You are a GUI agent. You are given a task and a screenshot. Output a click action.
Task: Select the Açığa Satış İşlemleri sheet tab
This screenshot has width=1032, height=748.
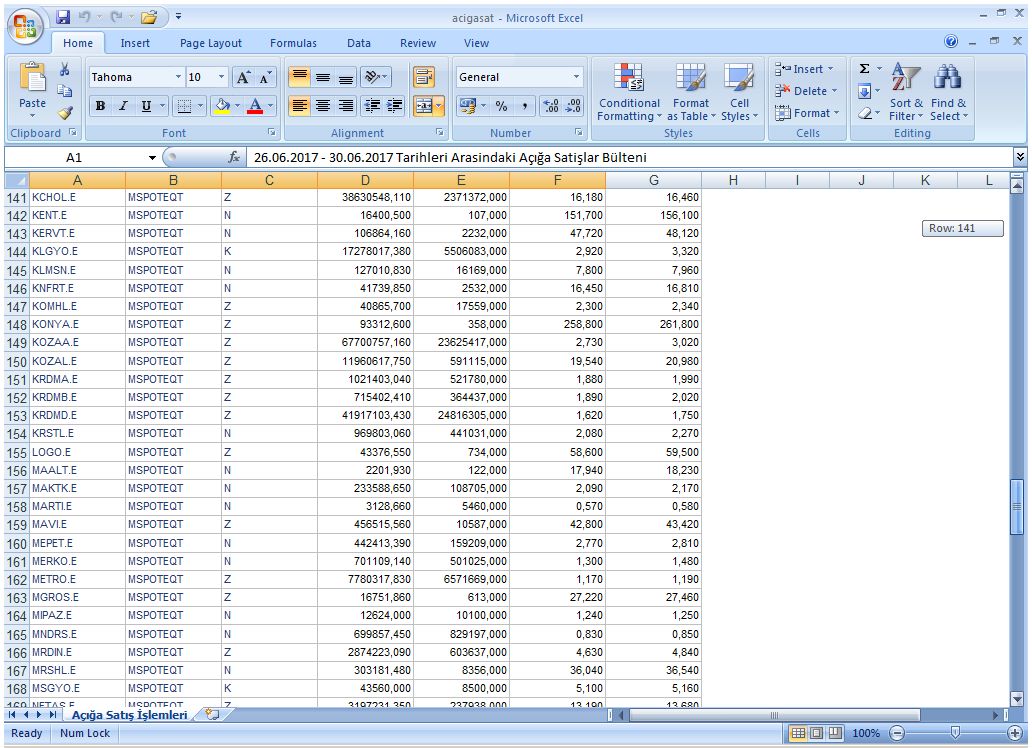pyautogui.click(x=130, y=714)
